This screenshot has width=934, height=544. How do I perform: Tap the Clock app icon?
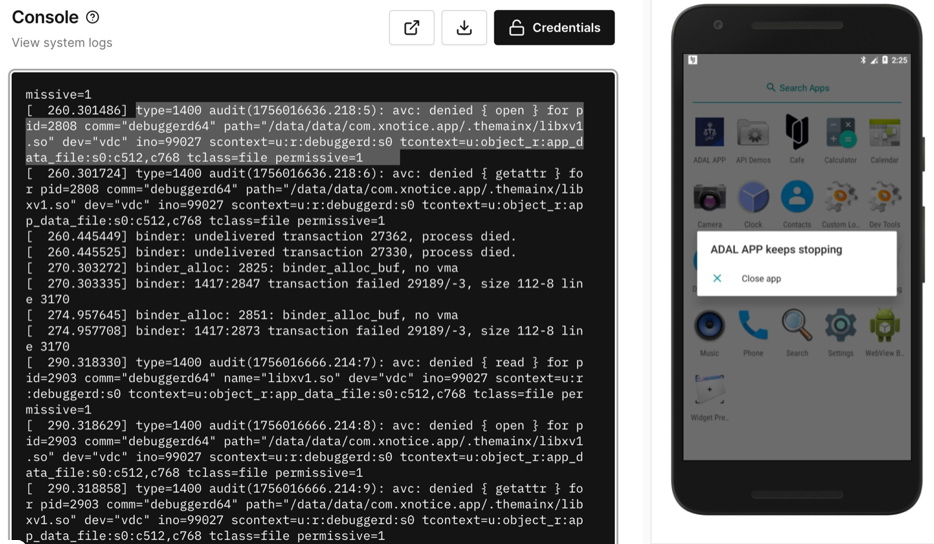753,198
